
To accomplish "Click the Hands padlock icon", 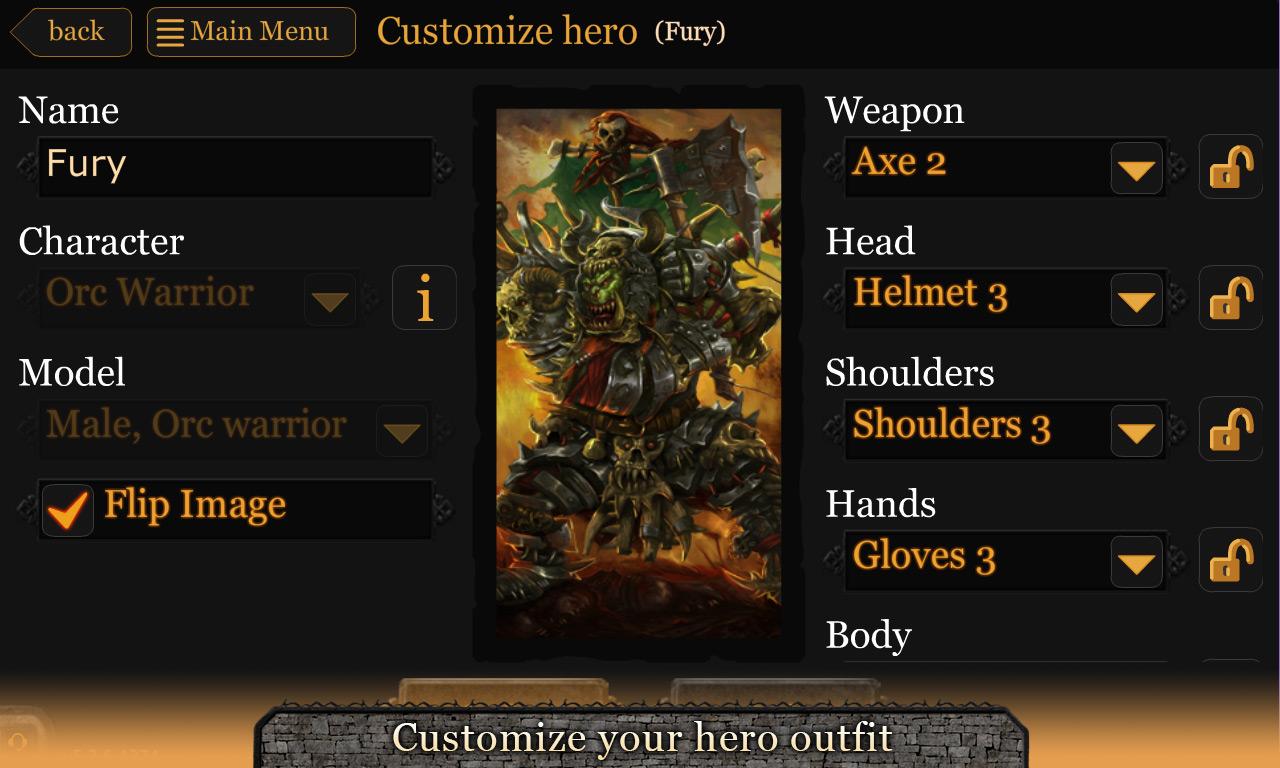I will 1231,560.
